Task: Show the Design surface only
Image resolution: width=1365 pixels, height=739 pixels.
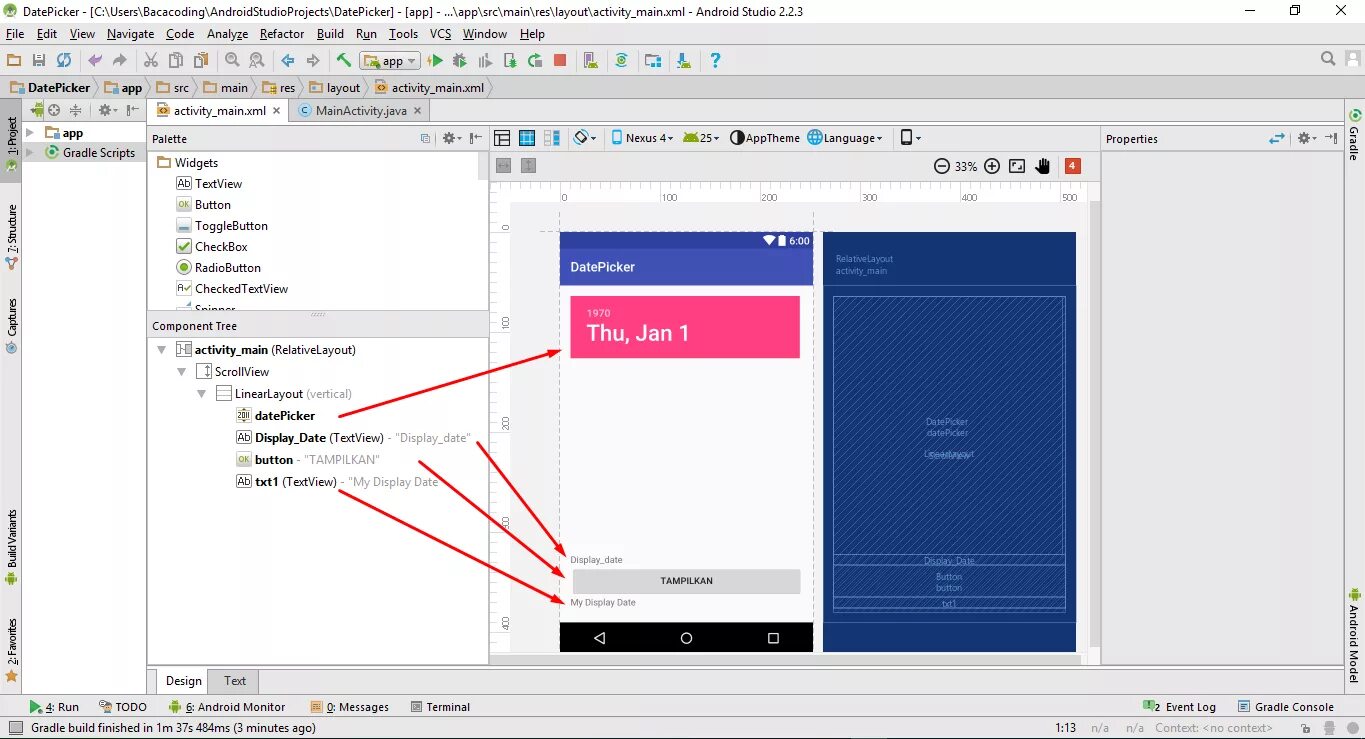Action: 502,138
